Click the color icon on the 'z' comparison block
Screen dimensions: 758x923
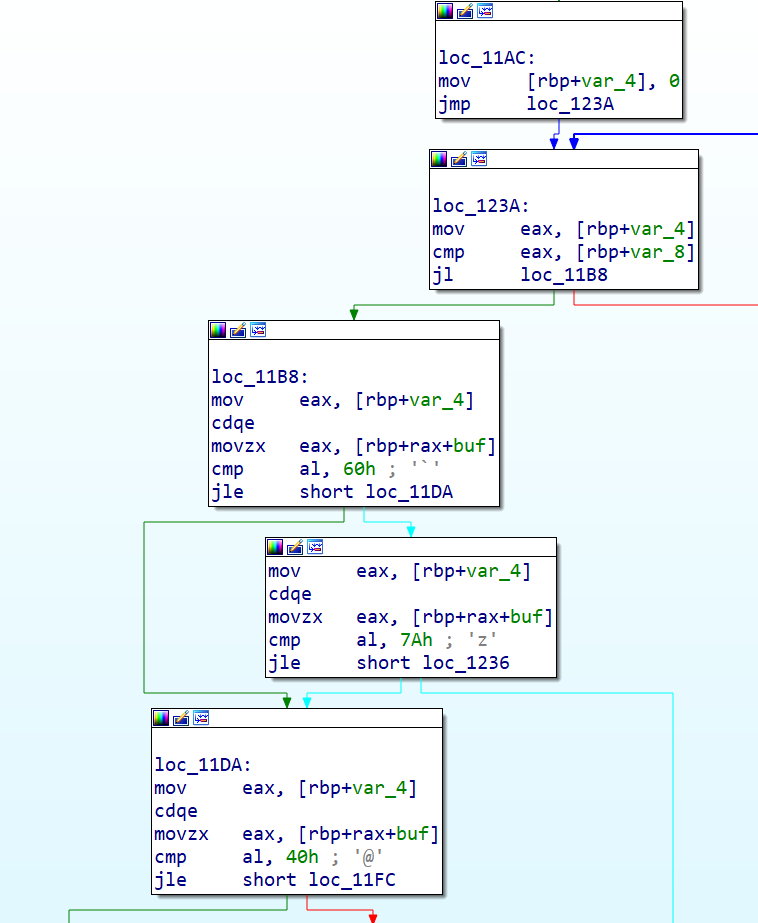coord(275,547)
